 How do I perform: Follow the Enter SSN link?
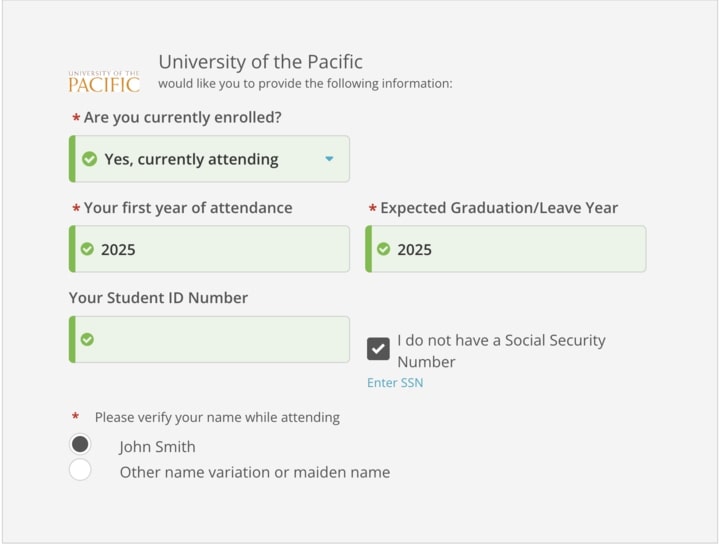coord(395,382)
